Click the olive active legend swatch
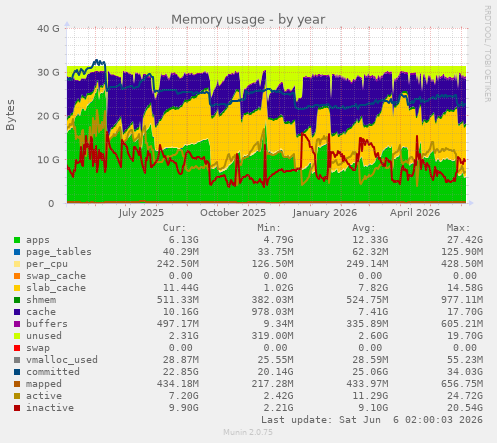 [x=17, y=396]
